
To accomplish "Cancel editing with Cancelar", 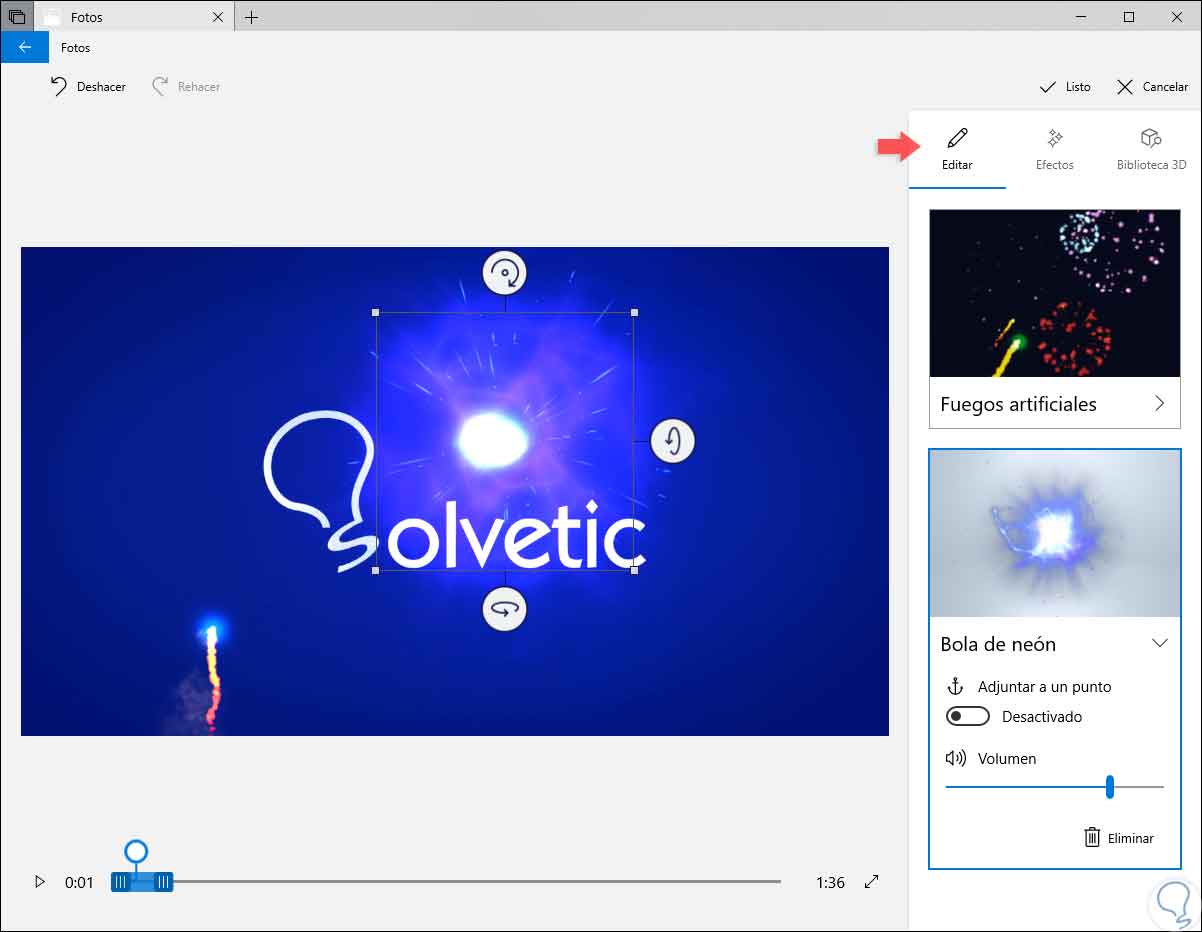I will [1152, 87].
